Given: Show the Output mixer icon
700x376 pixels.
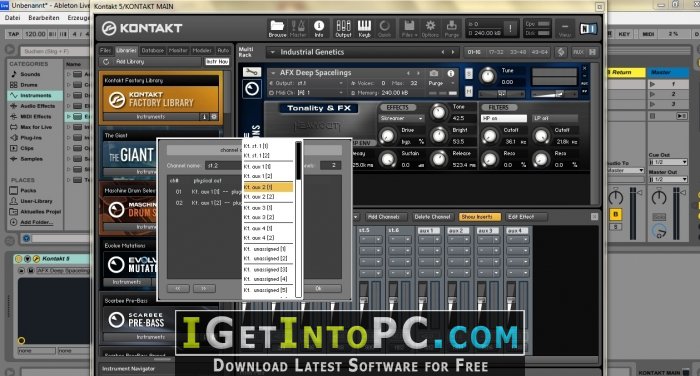Looking at the screenshot, I should [x=343, y=28].
